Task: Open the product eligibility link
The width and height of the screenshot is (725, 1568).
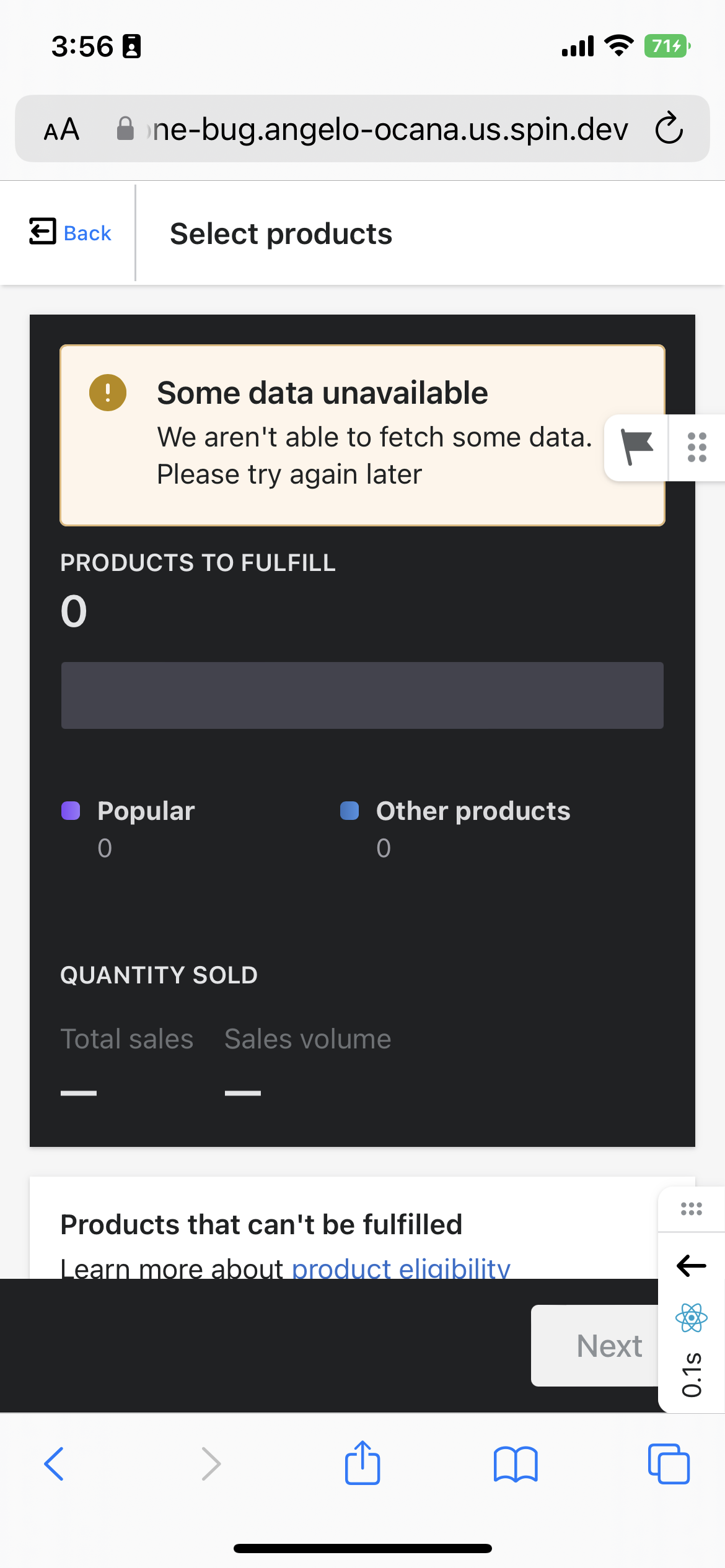Action: point(402,1267)
